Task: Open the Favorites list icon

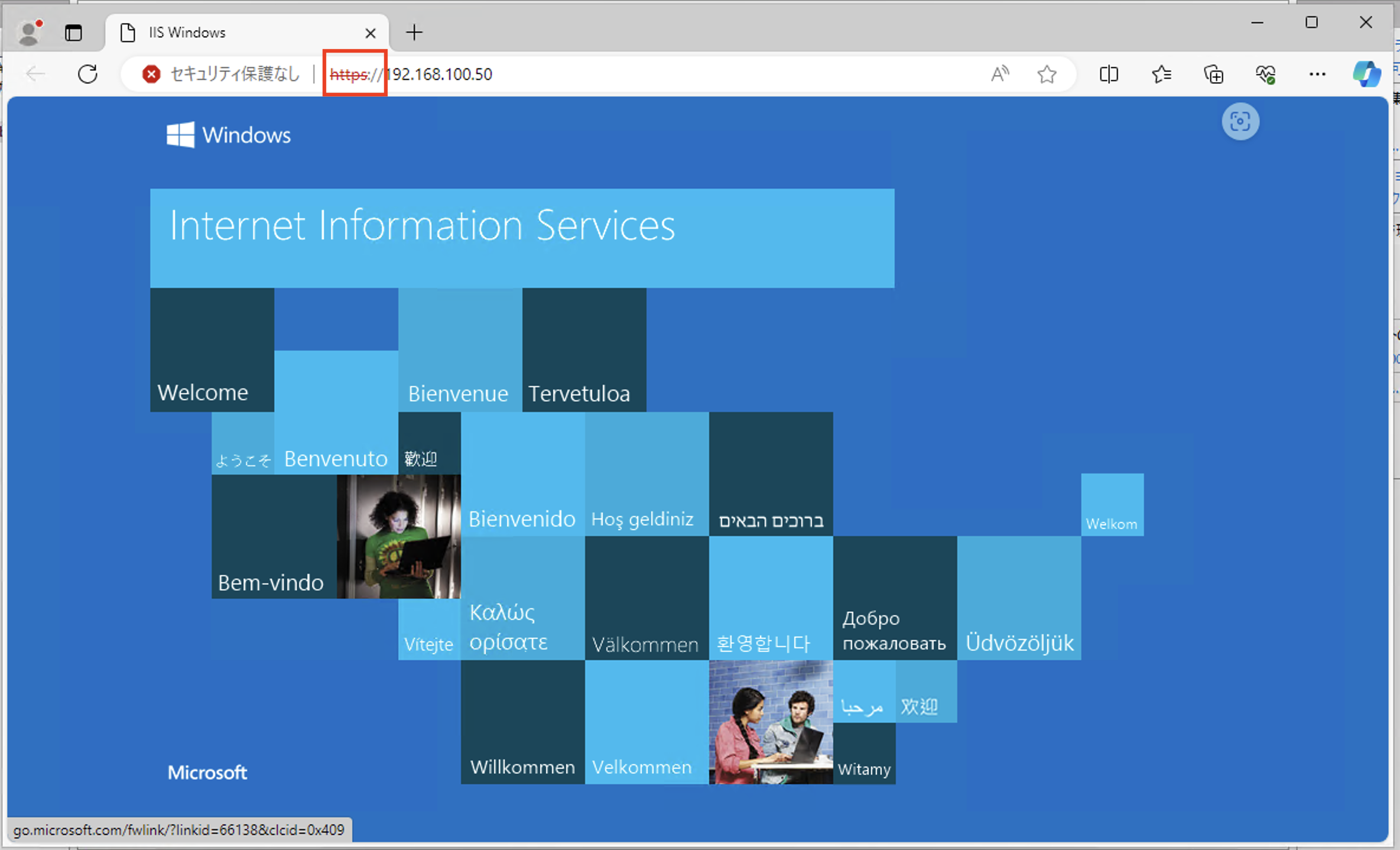Action: [x=1161, y=74]
